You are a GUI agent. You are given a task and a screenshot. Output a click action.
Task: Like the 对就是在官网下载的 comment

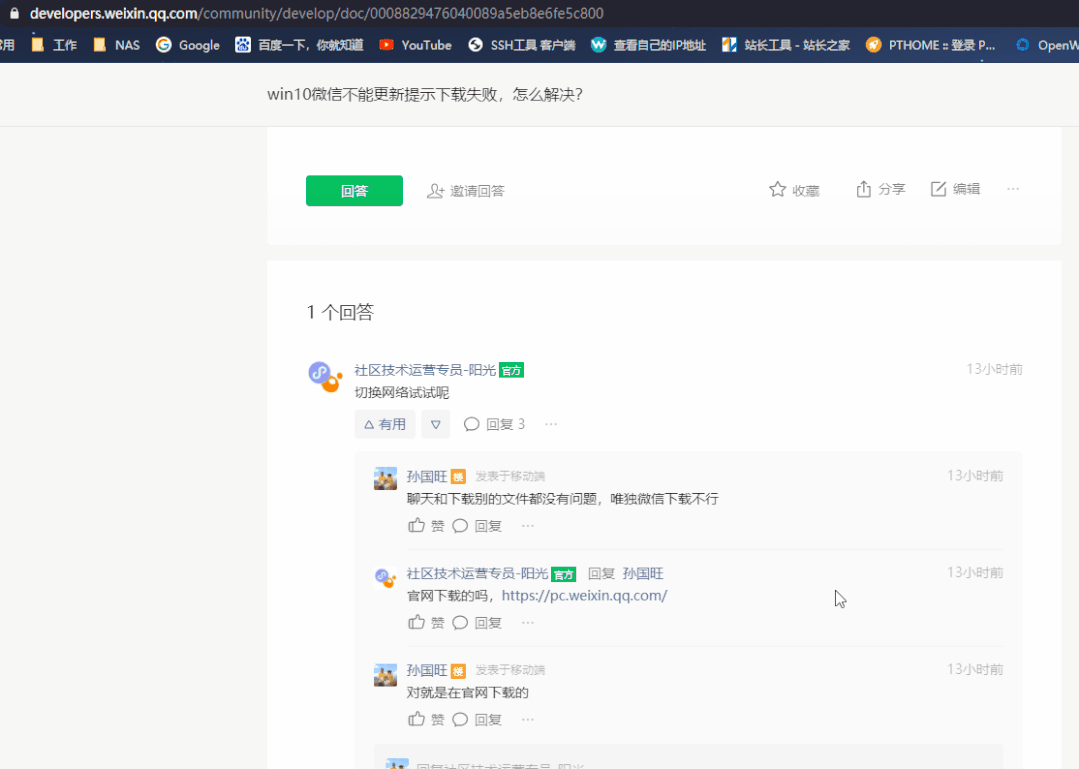[416, 719]
